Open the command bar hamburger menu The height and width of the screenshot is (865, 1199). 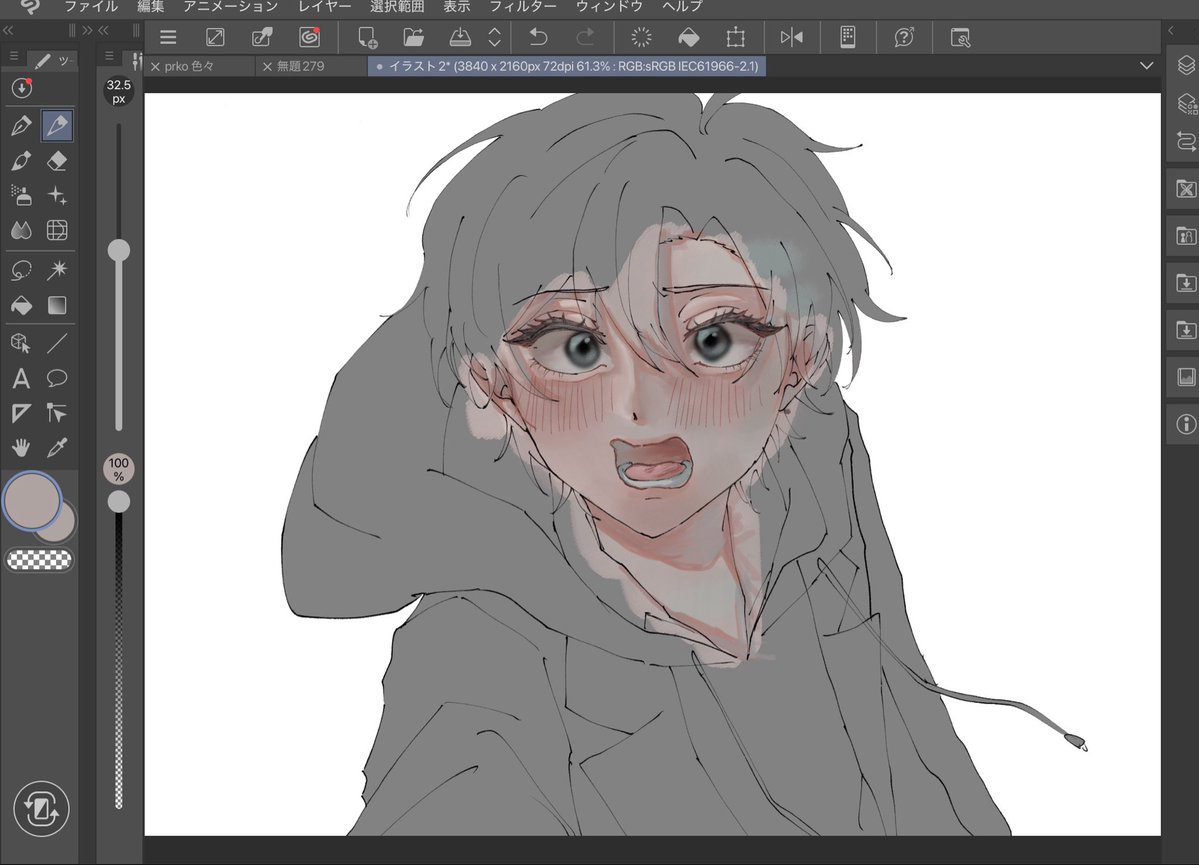pos(168,37)
